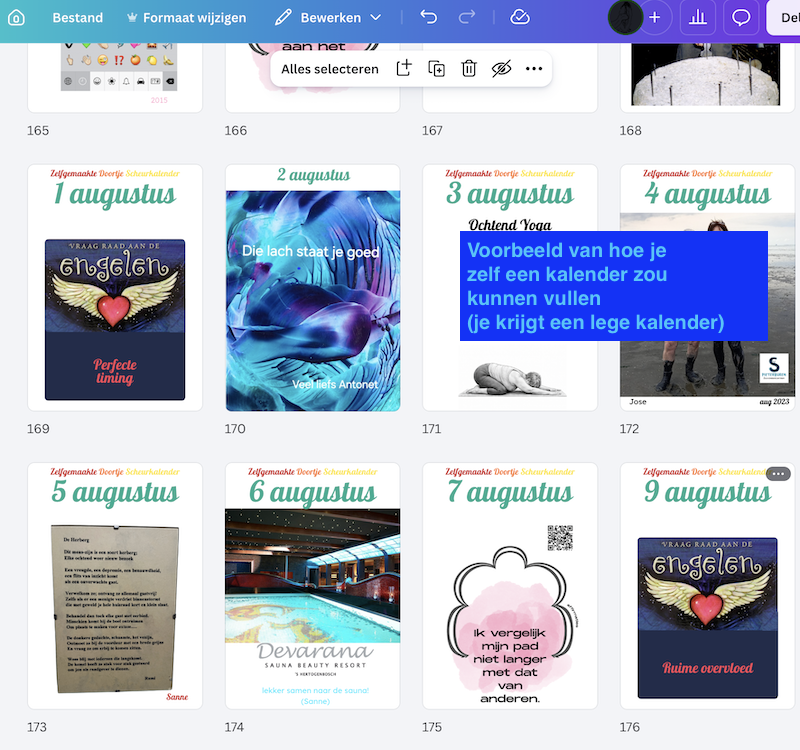Redo the last undone action
Viewport: 800px width, 750px height.
point(467,17)
